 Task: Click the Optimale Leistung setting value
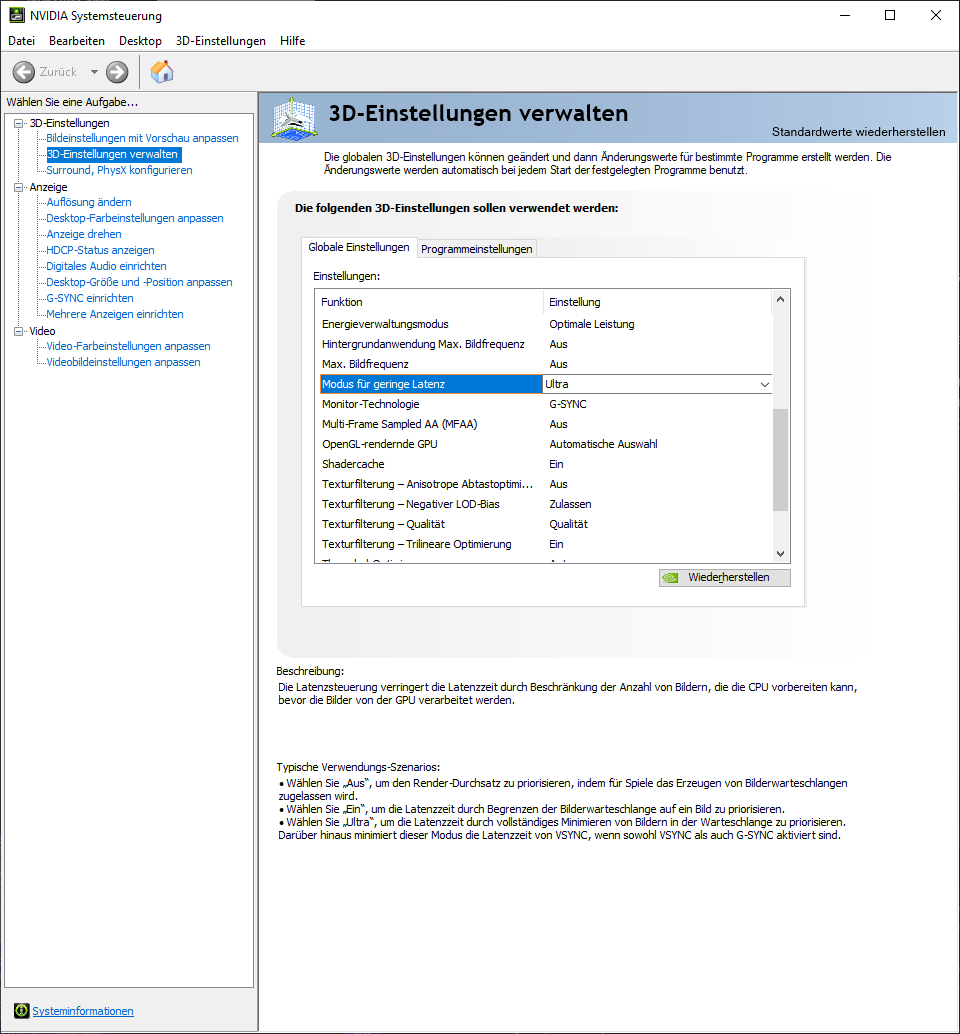pos(592,324)
